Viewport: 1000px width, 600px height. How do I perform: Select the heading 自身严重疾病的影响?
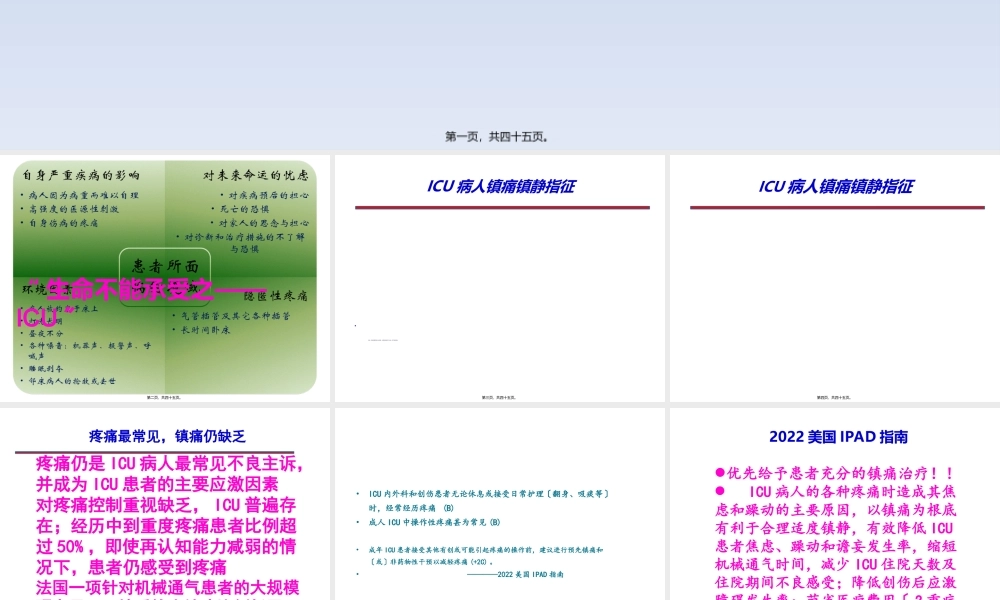click(81, 175)
